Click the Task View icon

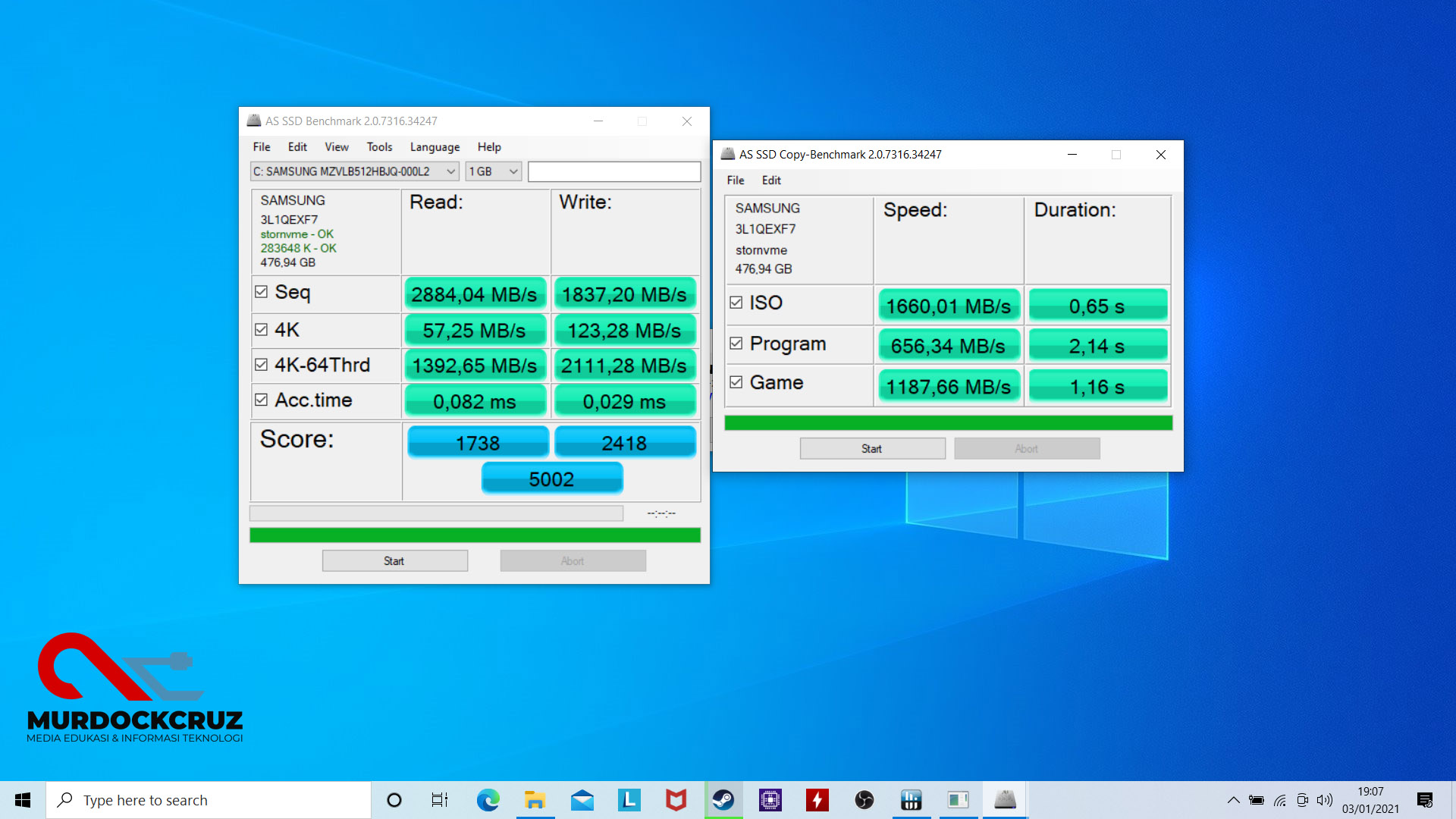click(440, 800)
